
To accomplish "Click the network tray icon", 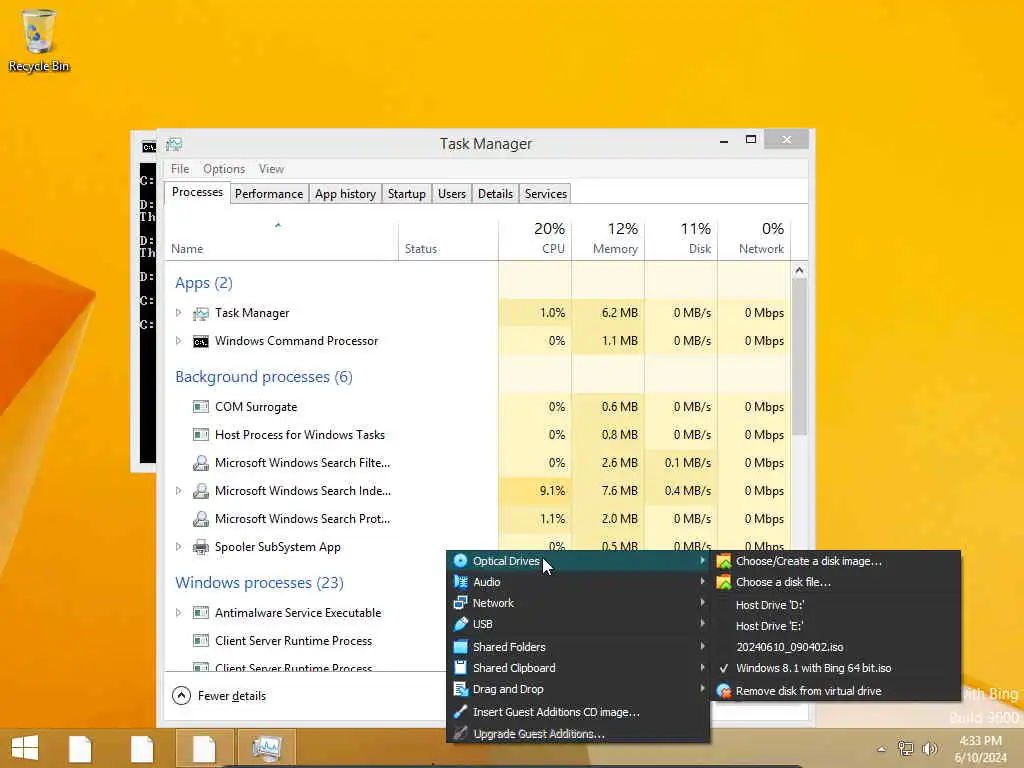I will (x=905, y=748).
